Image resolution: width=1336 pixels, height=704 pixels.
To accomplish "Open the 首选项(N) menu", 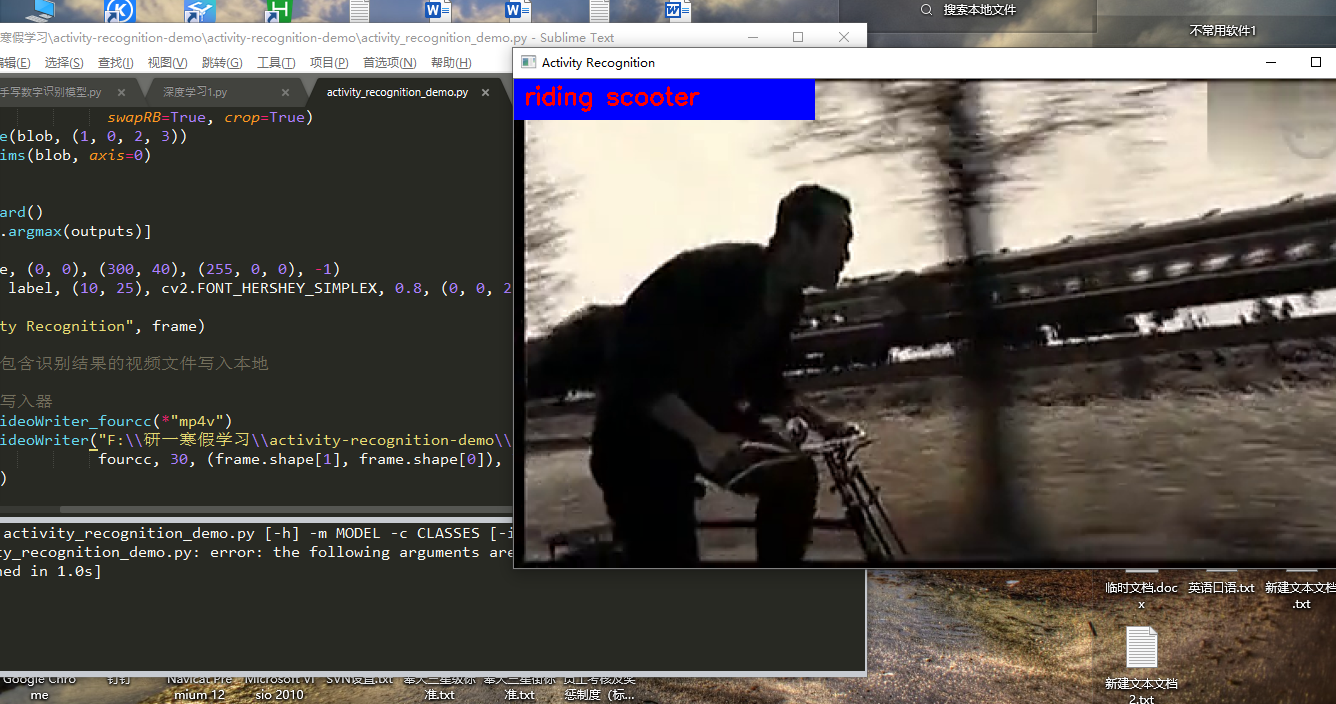I will click(x=388, y=63).
